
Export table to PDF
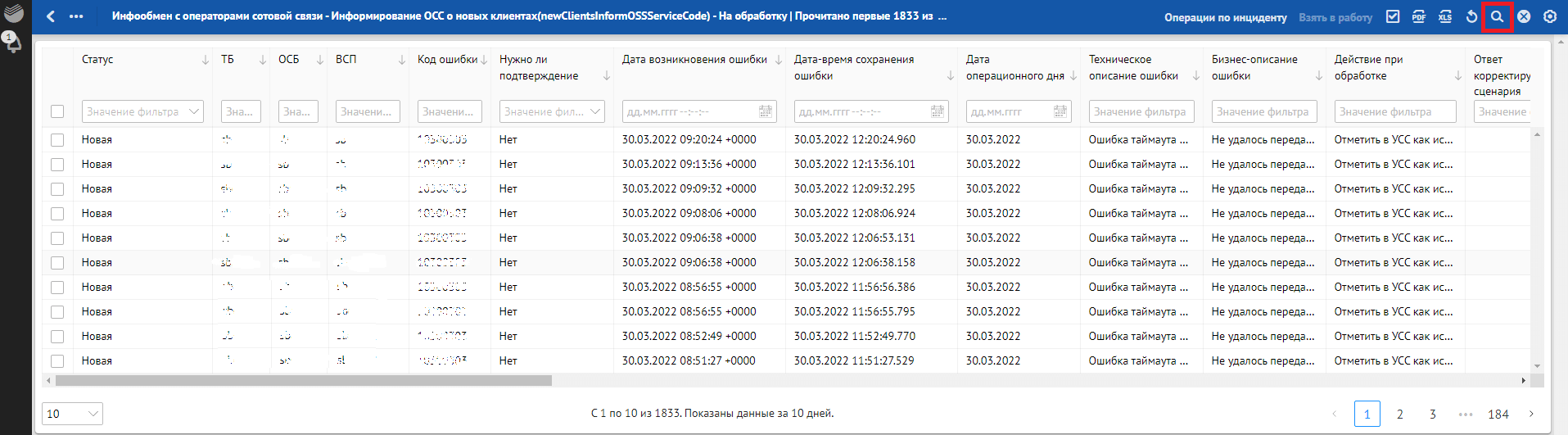pos(1419,16)
